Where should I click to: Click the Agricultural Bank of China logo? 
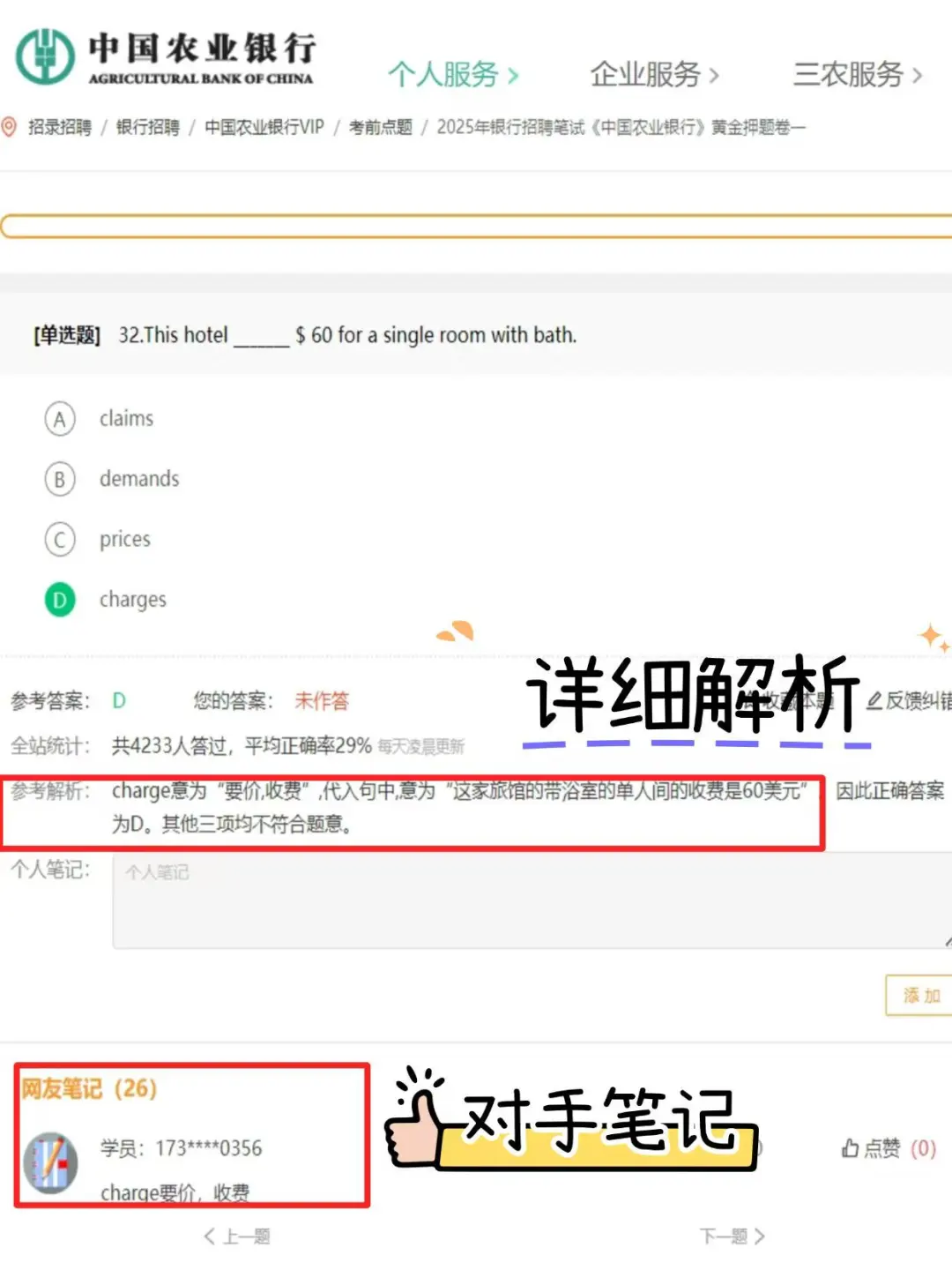165,57
